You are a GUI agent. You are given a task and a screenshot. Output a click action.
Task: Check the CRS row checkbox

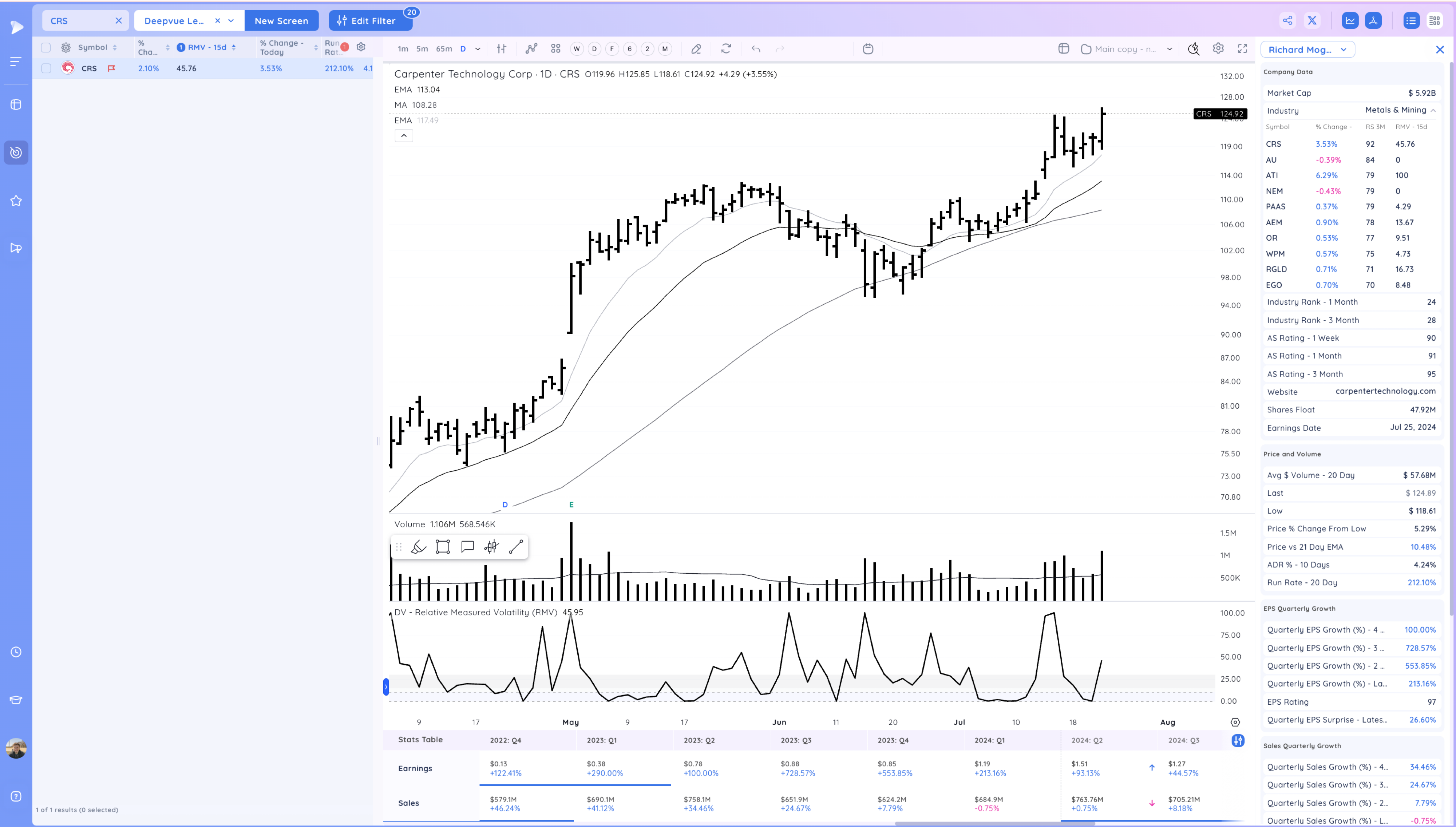(46, 68)
